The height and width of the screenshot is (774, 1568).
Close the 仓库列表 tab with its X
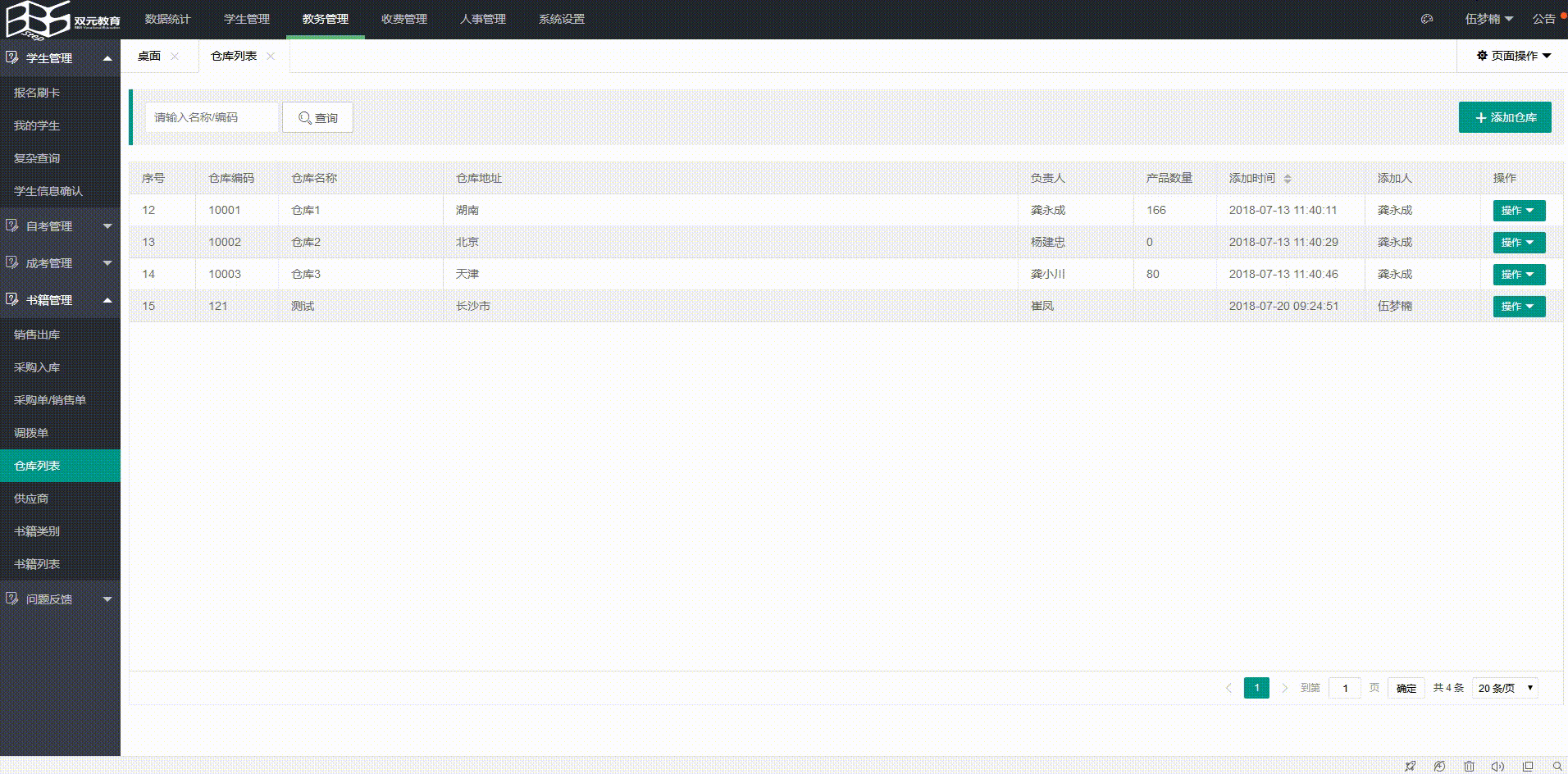point(271,56)
